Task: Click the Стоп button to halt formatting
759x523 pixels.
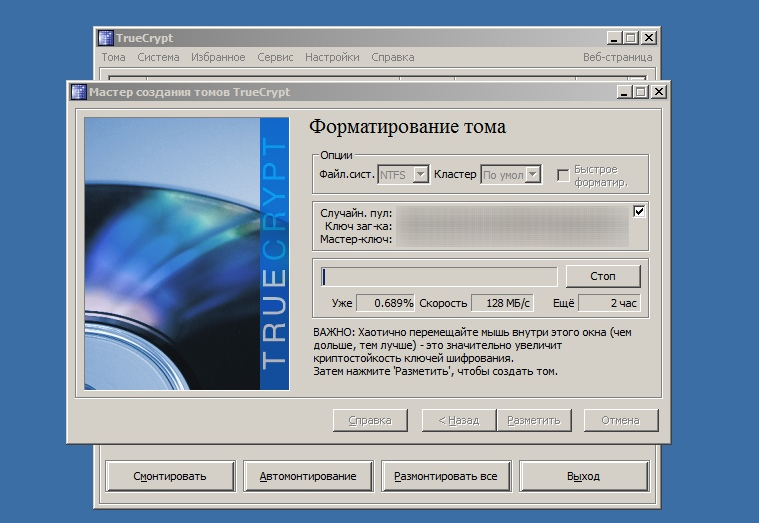Action: pyautogui.click(x=603, y=276)
